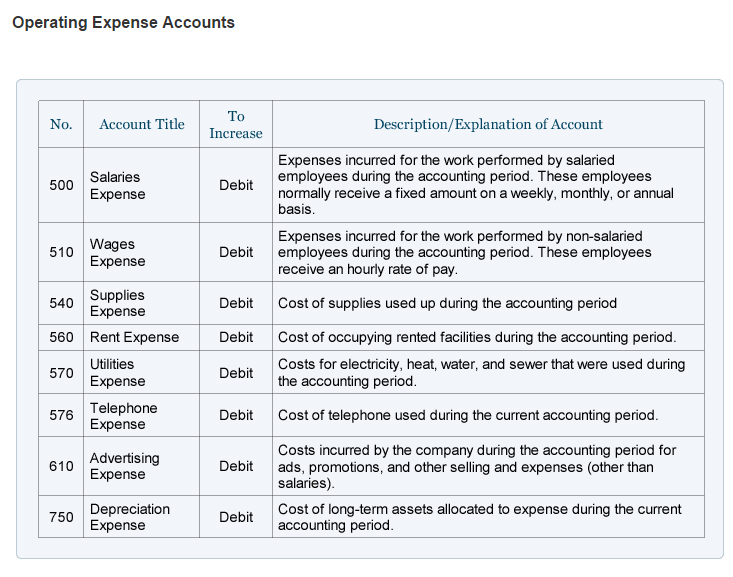Click the Advertising Expense account title
Viewport: 733px width, 577px height.
pyautogui.click(x=124, y=466)
